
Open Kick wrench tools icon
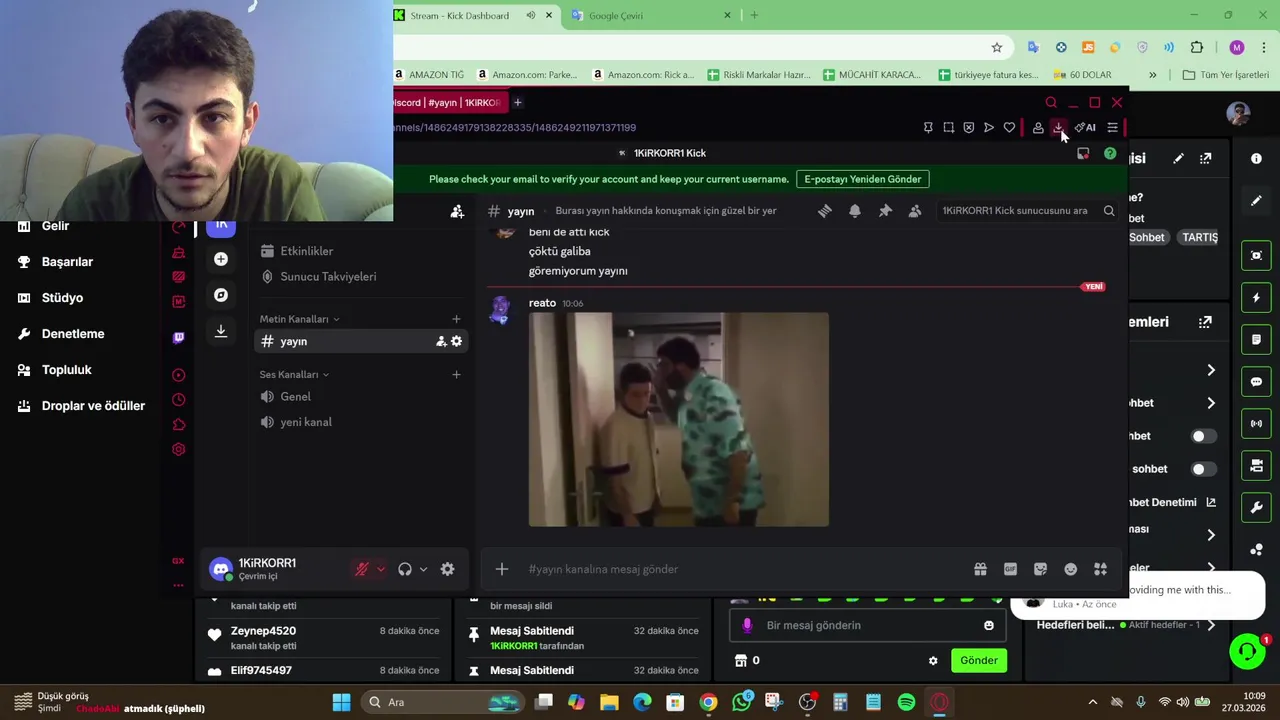(x=1257, y=508)
